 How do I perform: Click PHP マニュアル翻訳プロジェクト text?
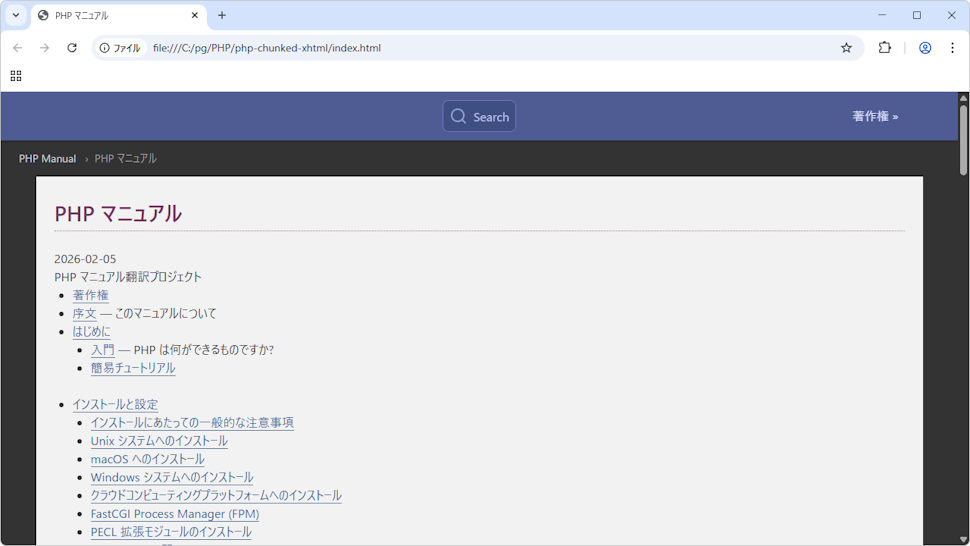[128, 277]
